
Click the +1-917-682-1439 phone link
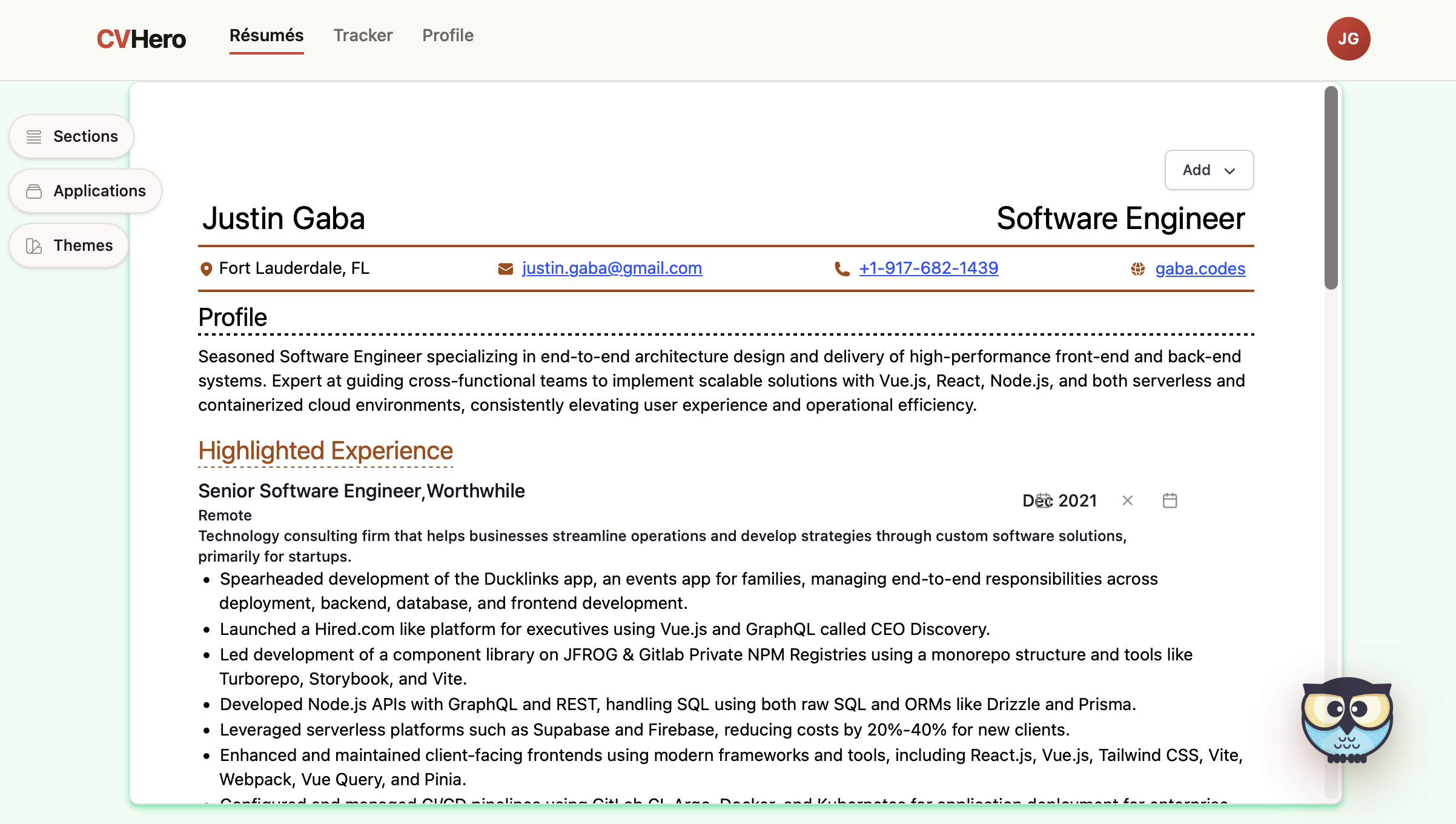pos(928,268)
